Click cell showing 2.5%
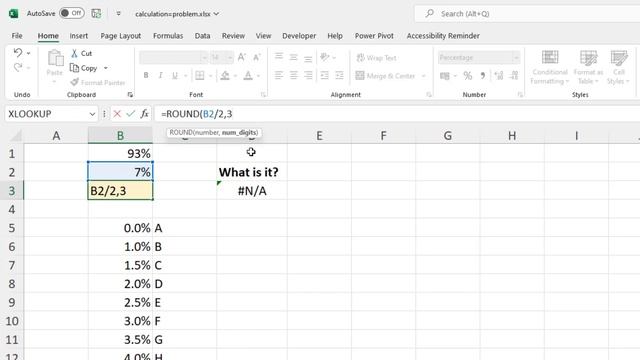 pyautogui.click(x=120, y=302)
